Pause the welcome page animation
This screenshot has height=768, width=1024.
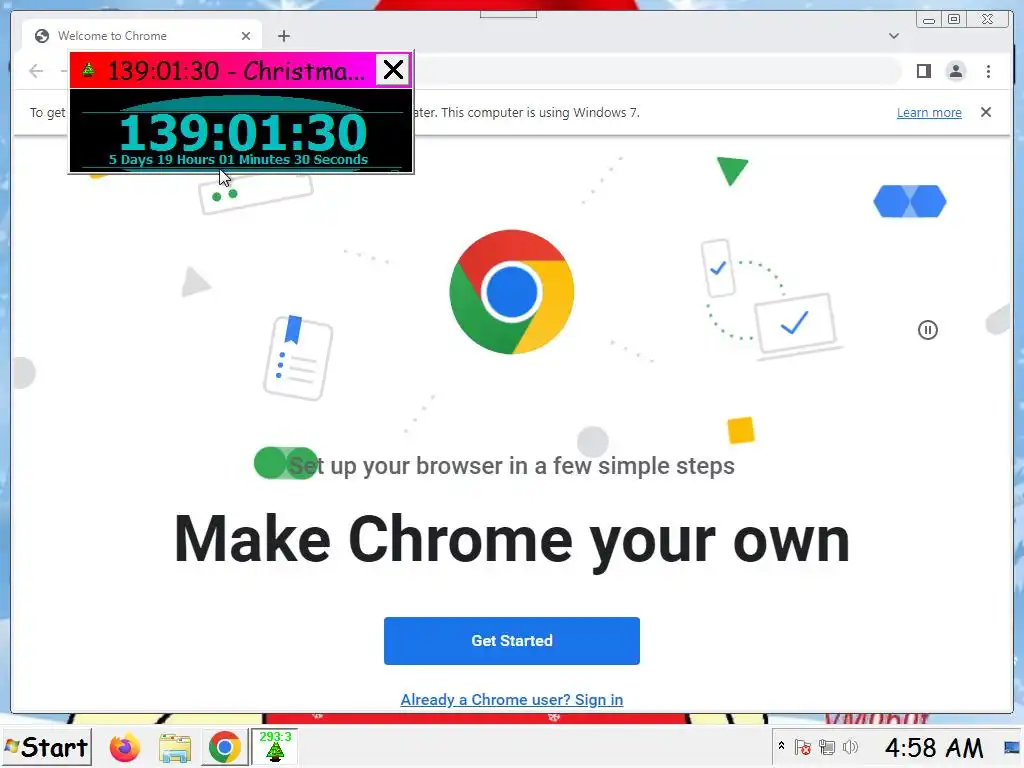(927, 330)
